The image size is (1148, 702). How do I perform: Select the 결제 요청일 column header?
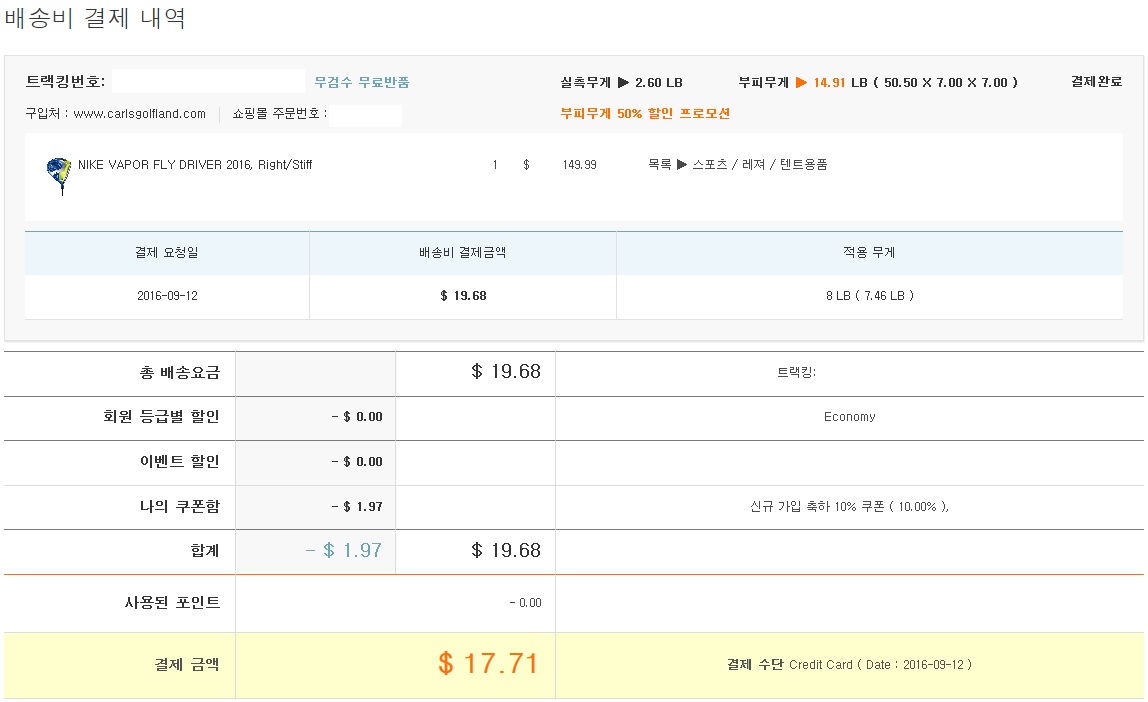[x=167, y=253]
